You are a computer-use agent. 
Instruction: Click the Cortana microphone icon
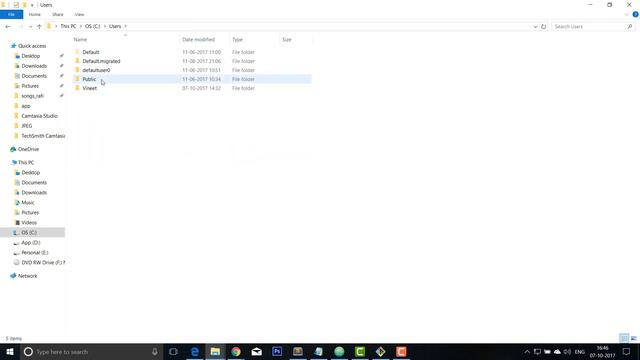(155, 351)
